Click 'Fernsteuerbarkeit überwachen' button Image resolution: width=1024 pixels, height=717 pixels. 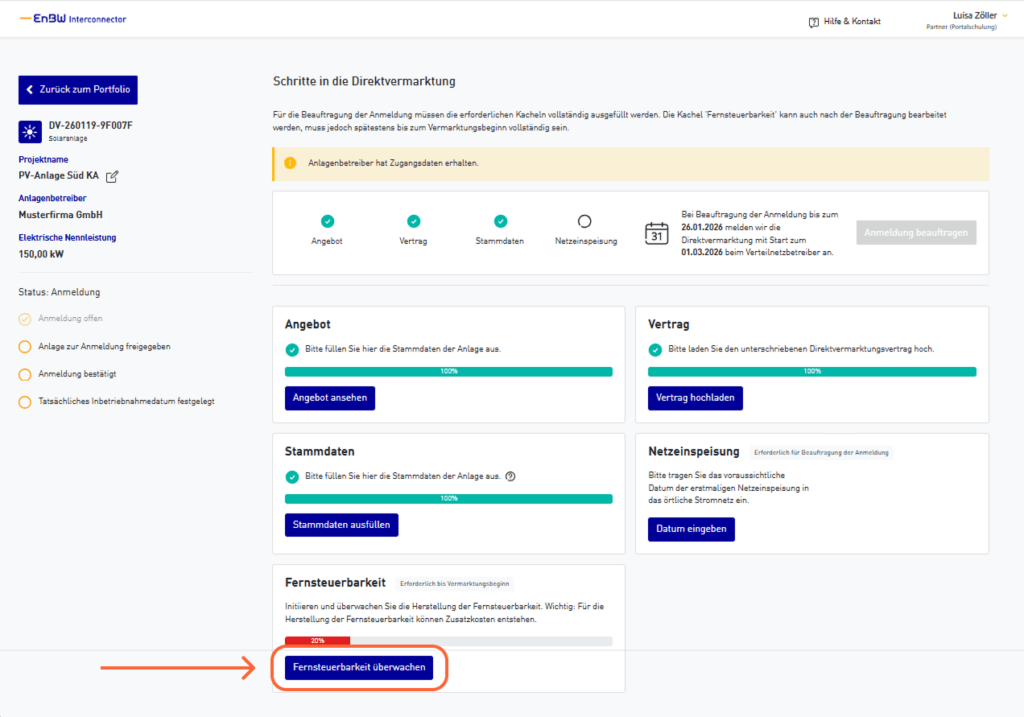pos(358,668)
